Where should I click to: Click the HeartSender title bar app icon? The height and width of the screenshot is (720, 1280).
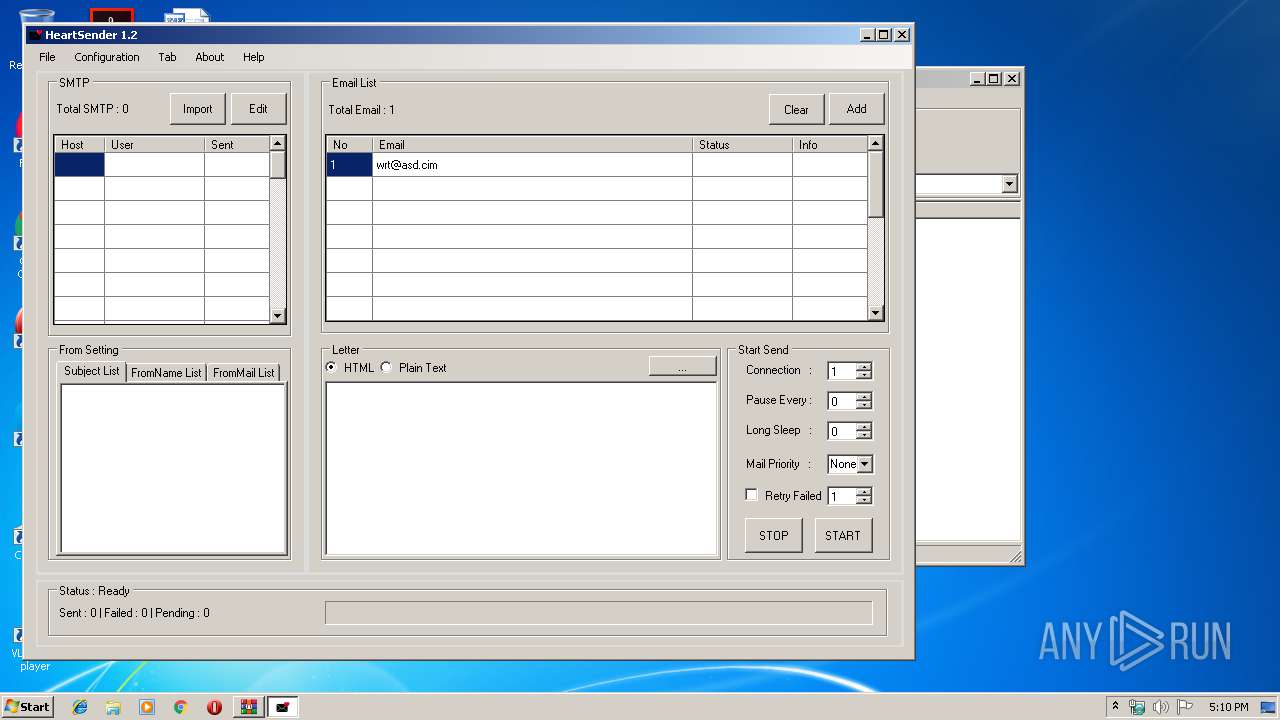click(x=36, y=35)
